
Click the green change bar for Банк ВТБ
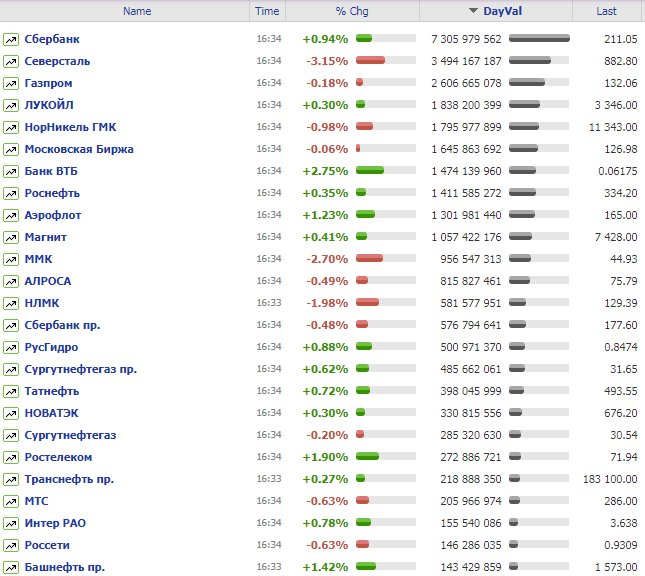369,171
